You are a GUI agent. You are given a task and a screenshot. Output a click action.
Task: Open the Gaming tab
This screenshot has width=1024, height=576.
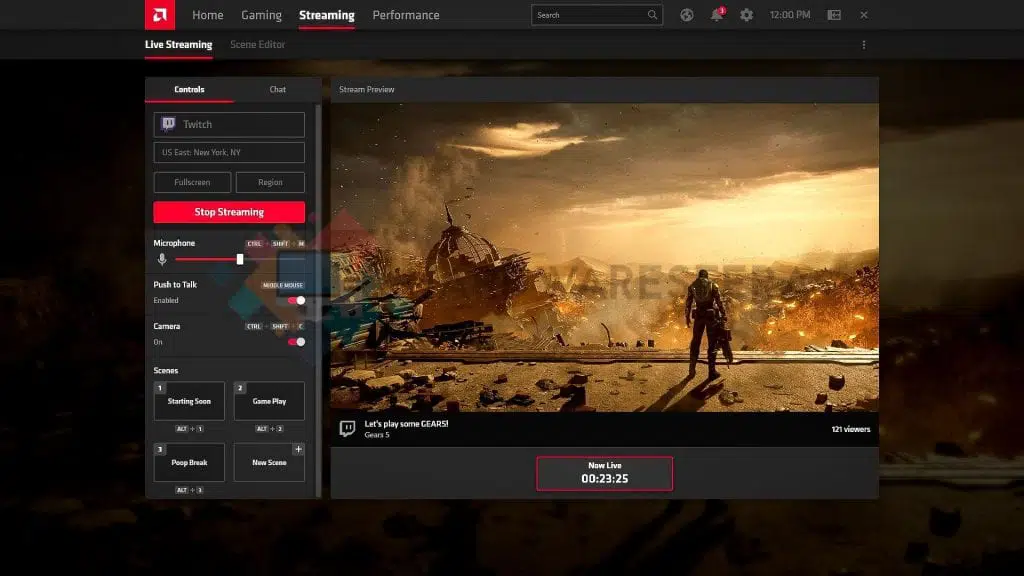tap(261, 15)
